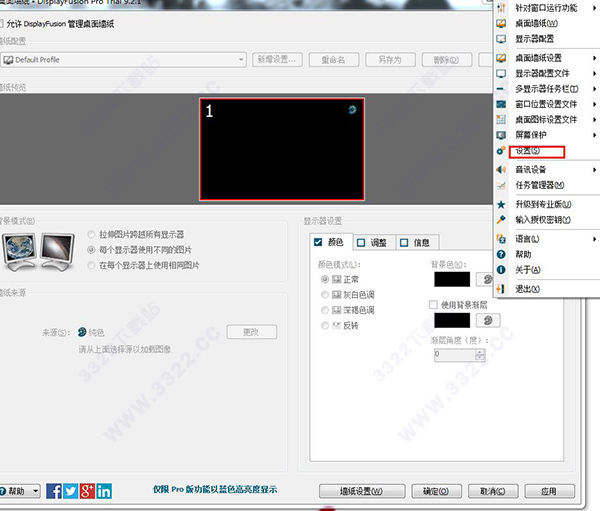Click the 窗口位置设置文件 icon
The image size is (600, 511).
[x=501, y=104]
